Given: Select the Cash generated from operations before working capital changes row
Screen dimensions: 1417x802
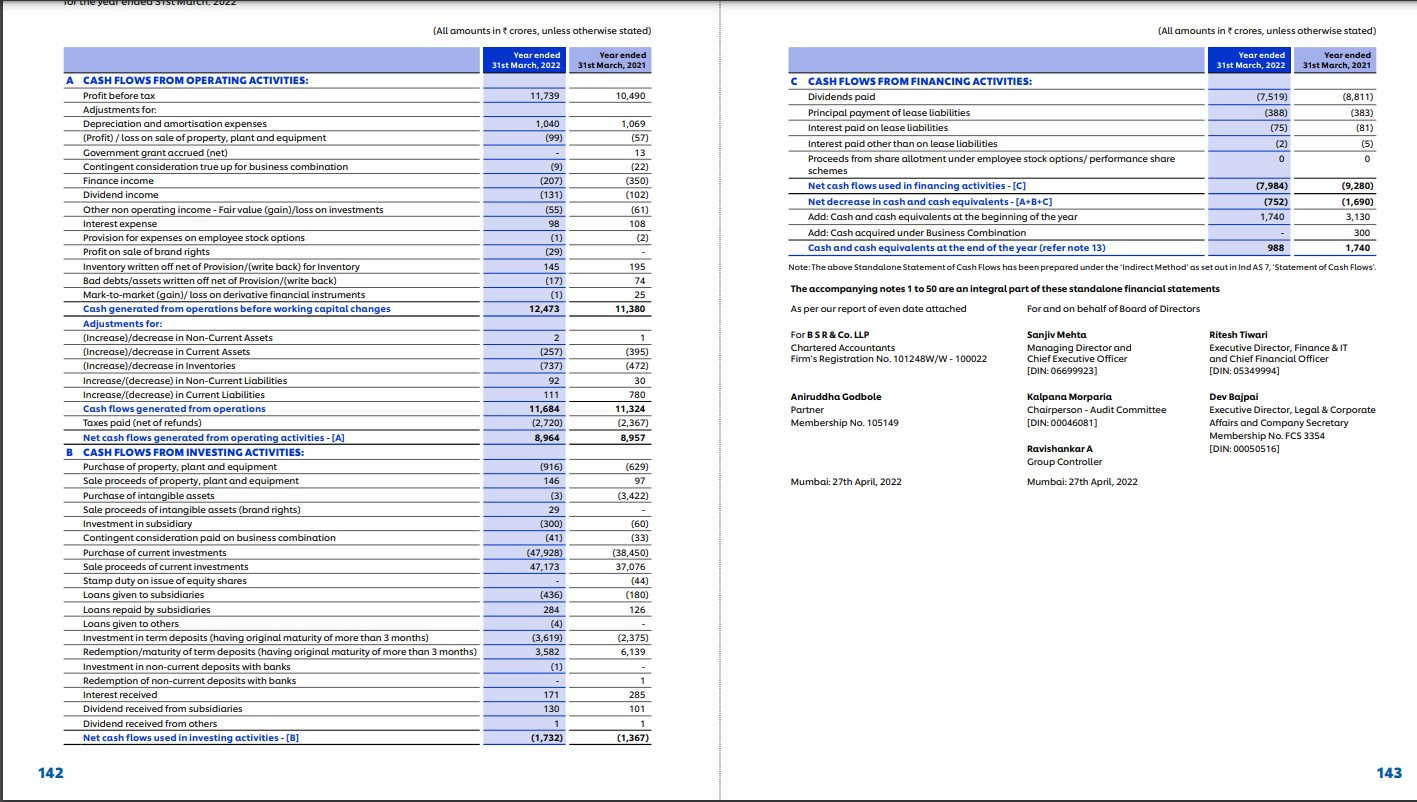Looking at the screenshot, I should click(x=233, y=308).
